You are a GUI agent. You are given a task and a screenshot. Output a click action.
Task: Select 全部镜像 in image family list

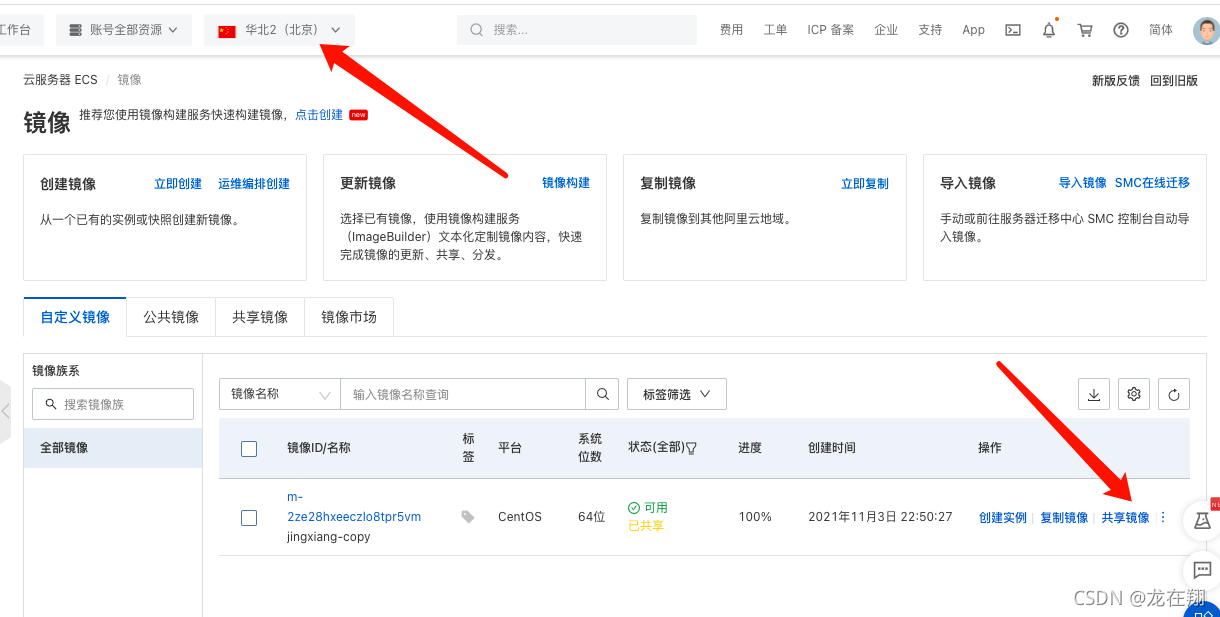[113, 448]
